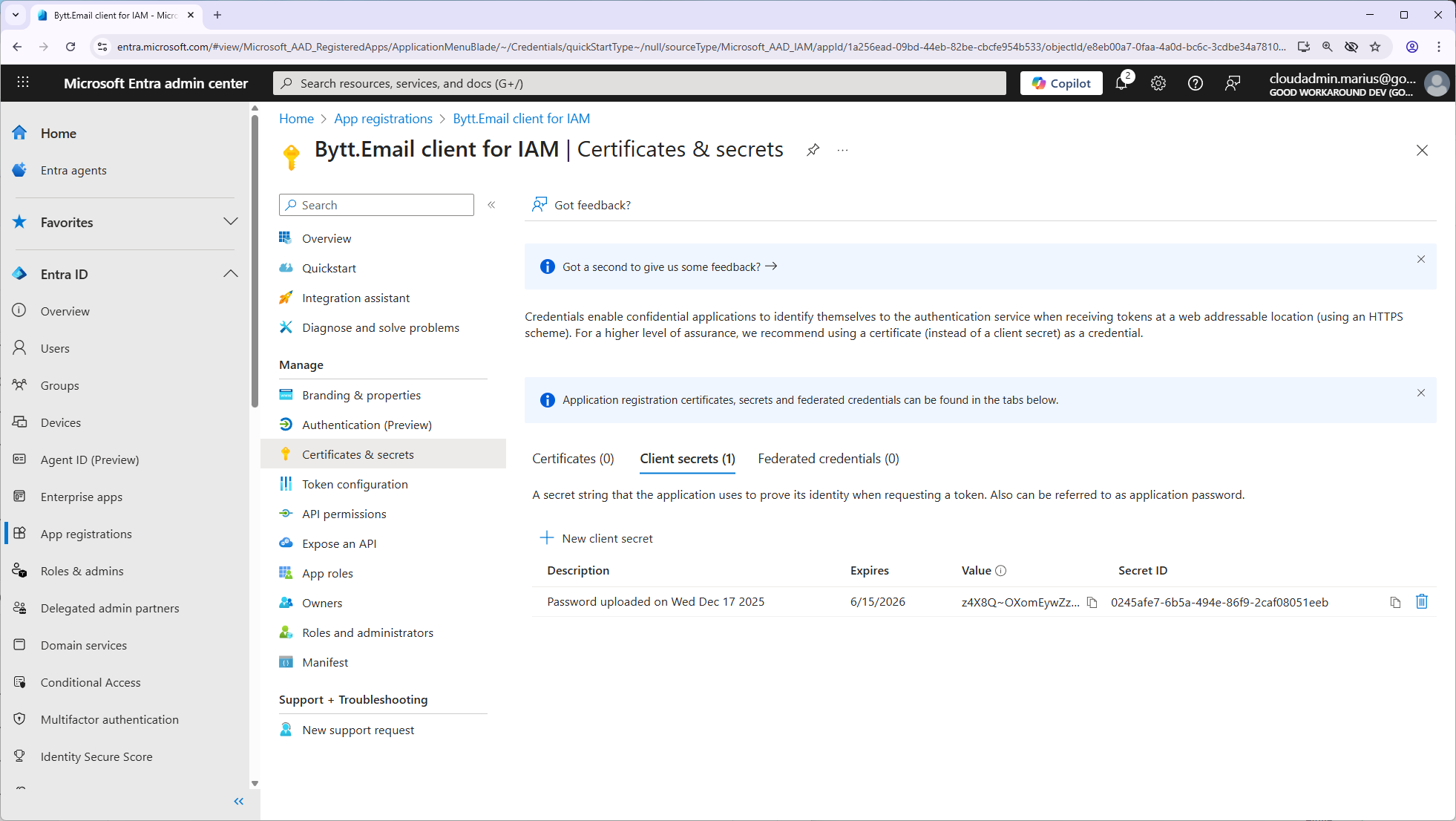The height and width of the screenshot is (821, 1456).
Task: Expand the Favorites section
Action: pyautogui.click(x=231, y=222)
